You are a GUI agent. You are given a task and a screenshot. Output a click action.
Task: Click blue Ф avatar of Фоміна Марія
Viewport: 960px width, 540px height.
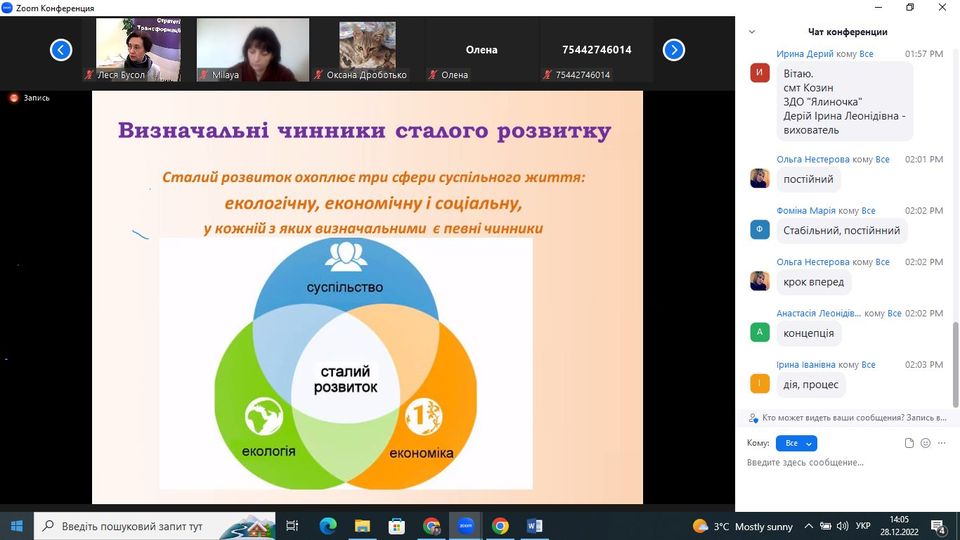point(760,230)
